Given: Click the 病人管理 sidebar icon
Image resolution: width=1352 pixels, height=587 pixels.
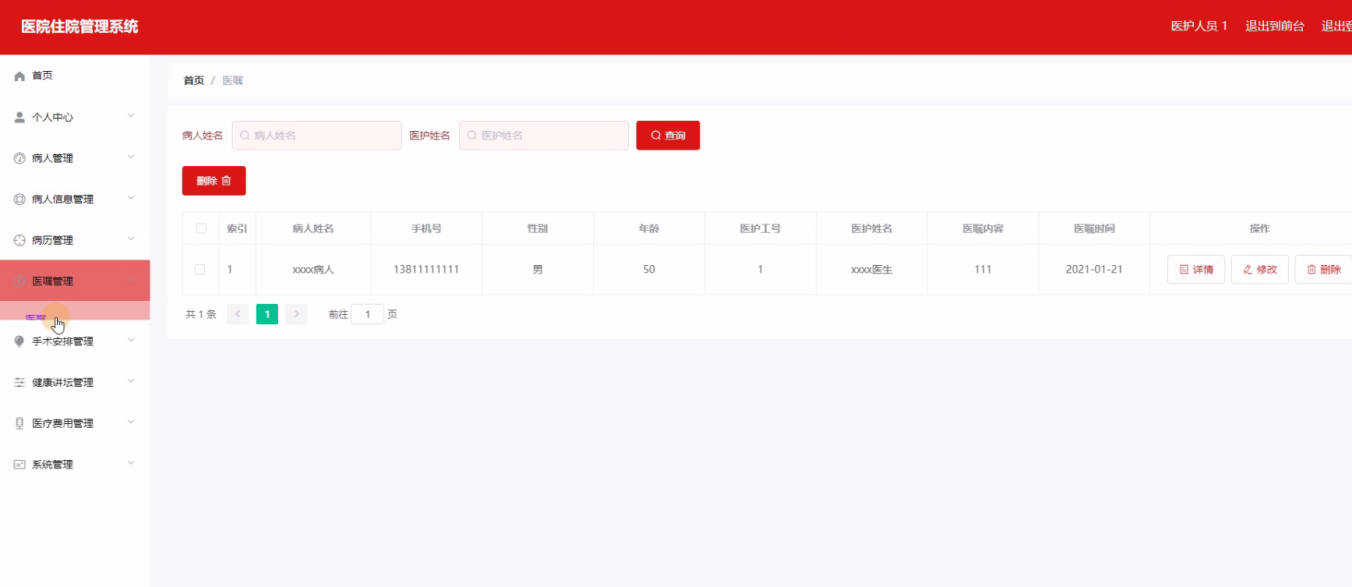Looking at the screenshot, I should pos(19,158).
